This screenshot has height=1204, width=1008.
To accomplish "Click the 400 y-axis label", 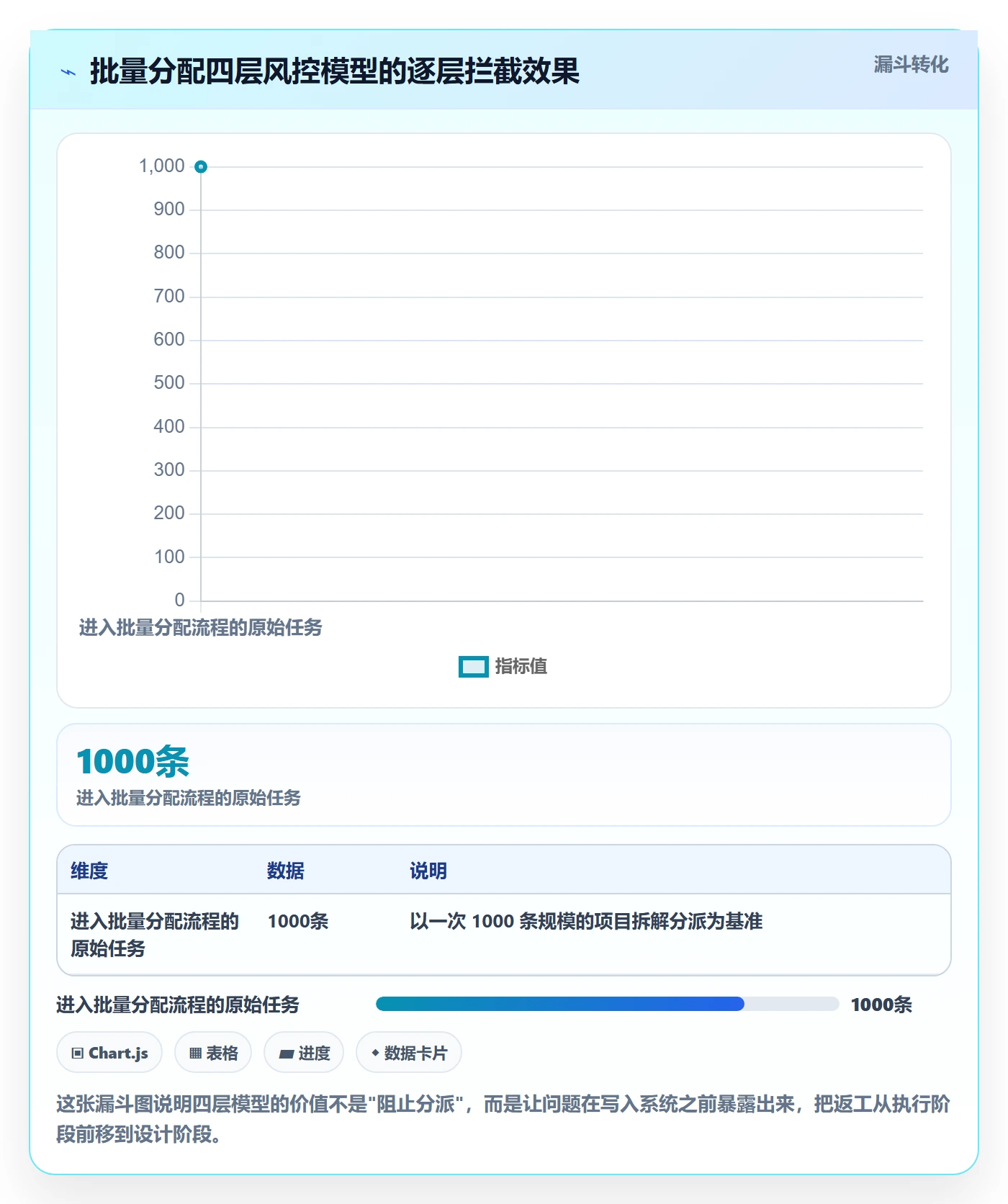I will (x=169, y=427).
